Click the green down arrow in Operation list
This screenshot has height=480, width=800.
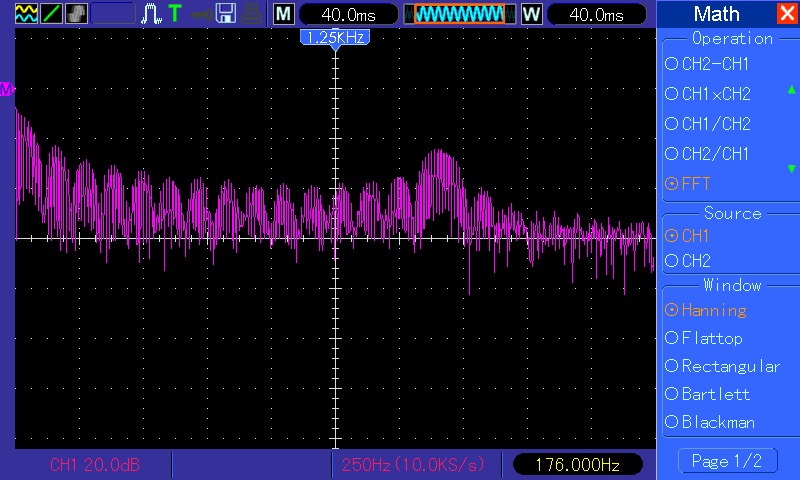click(x=791, y=169)
